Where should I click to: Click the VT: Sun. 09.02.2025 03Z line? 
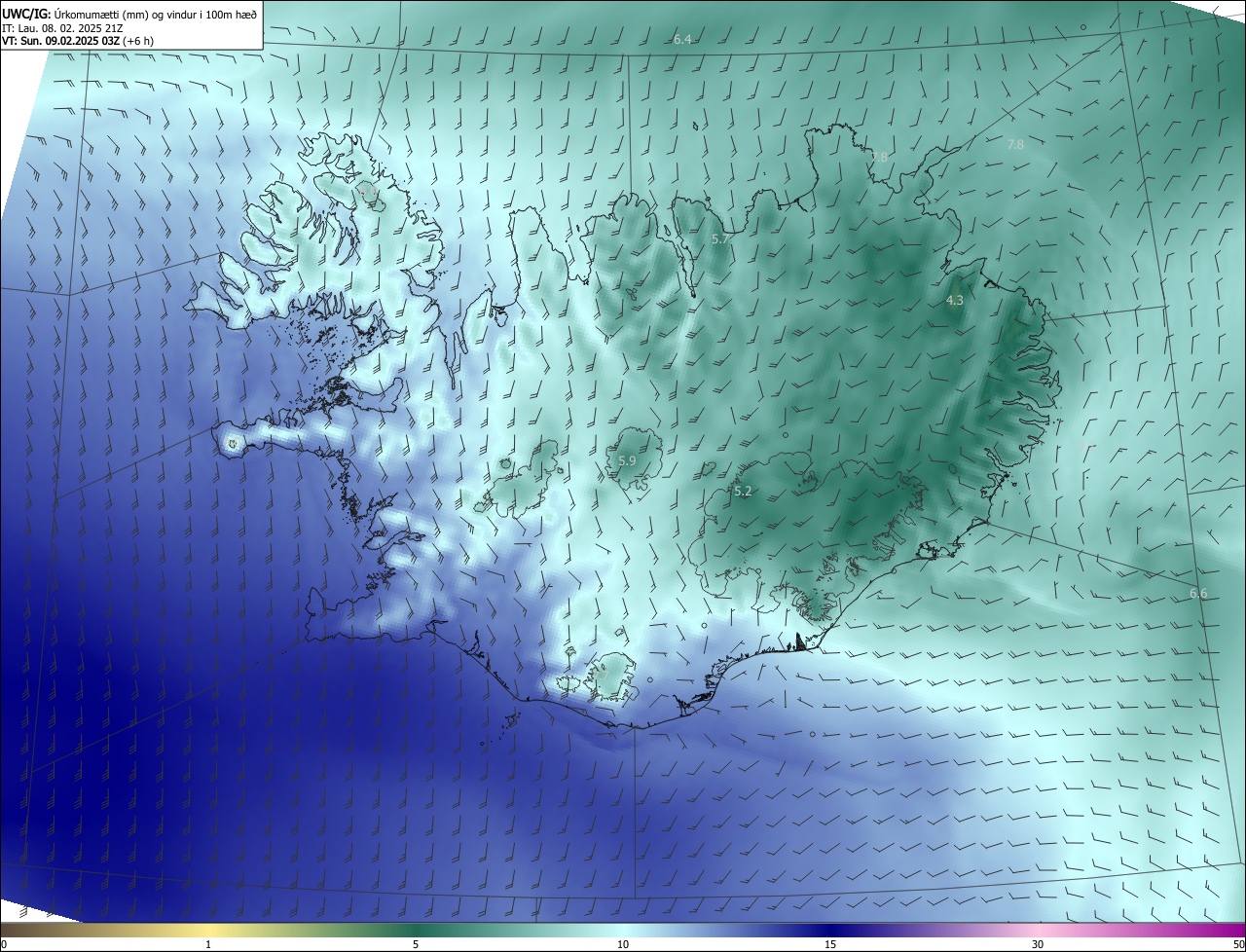click(x=78, y=41)
